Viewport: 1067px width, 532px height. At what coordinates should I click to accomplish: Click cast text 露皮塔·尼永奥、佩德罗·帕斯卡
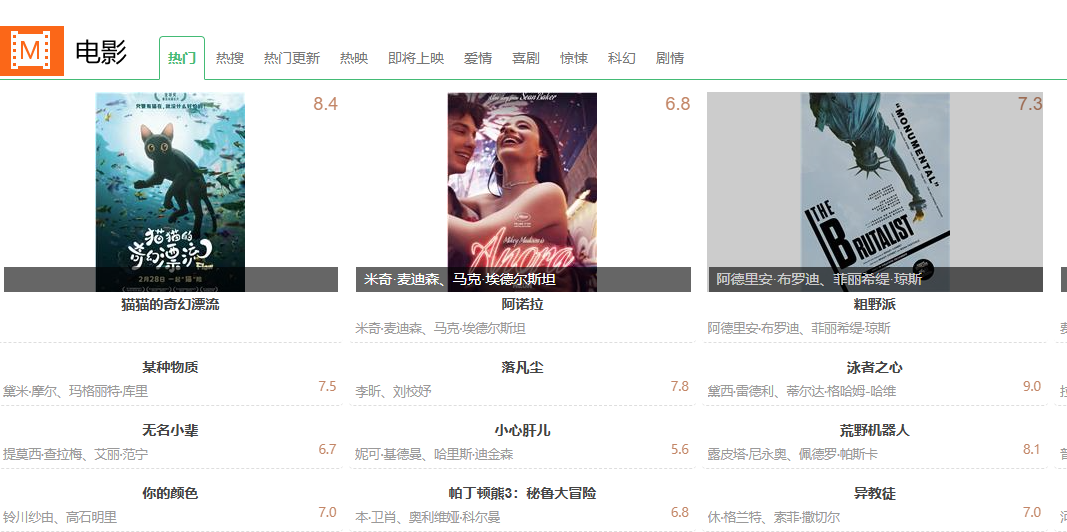(x=793, y=454)
